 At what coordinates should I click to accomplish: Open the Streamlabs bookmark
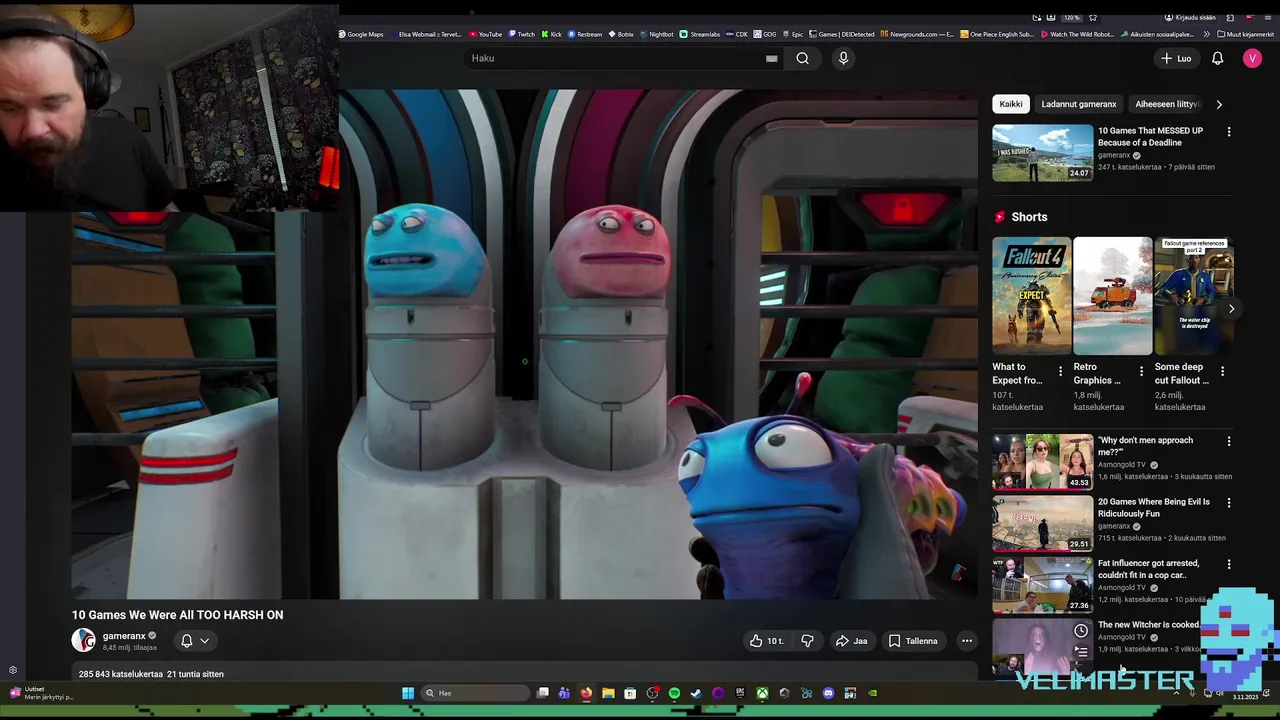tap(700, 34)
